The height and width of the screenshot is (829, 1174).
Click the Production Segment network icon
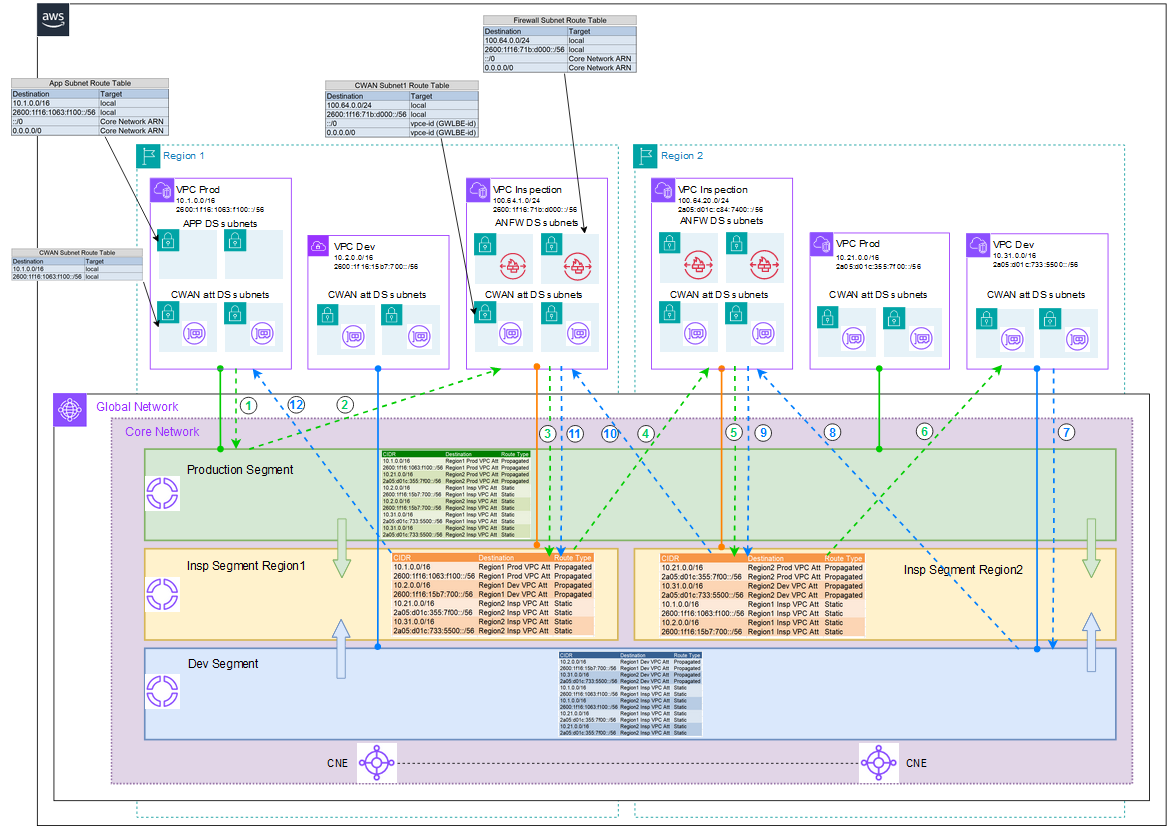160,493
